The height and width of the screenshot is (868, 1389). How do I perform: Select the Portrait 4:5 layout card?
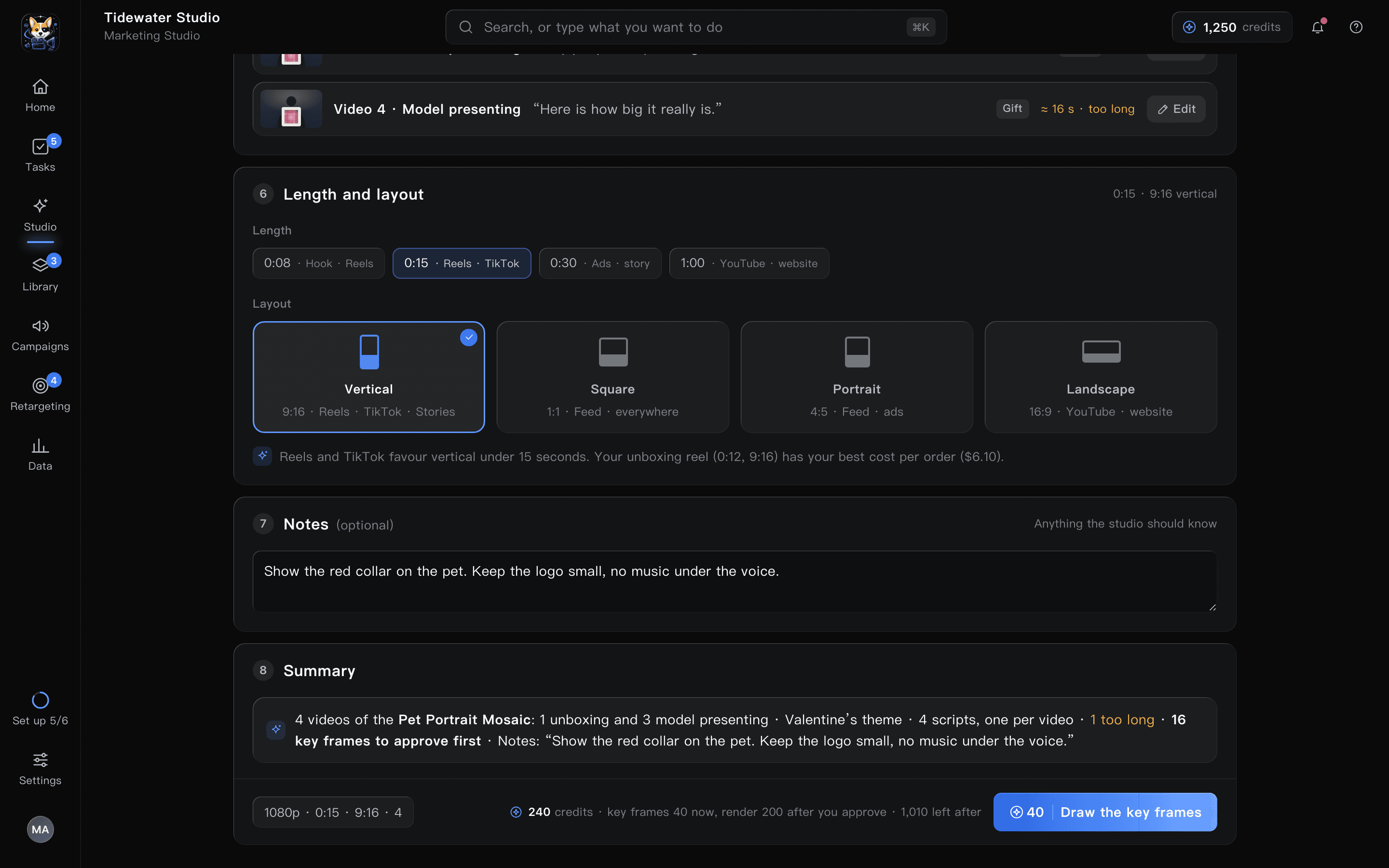(x=857, y=377)
